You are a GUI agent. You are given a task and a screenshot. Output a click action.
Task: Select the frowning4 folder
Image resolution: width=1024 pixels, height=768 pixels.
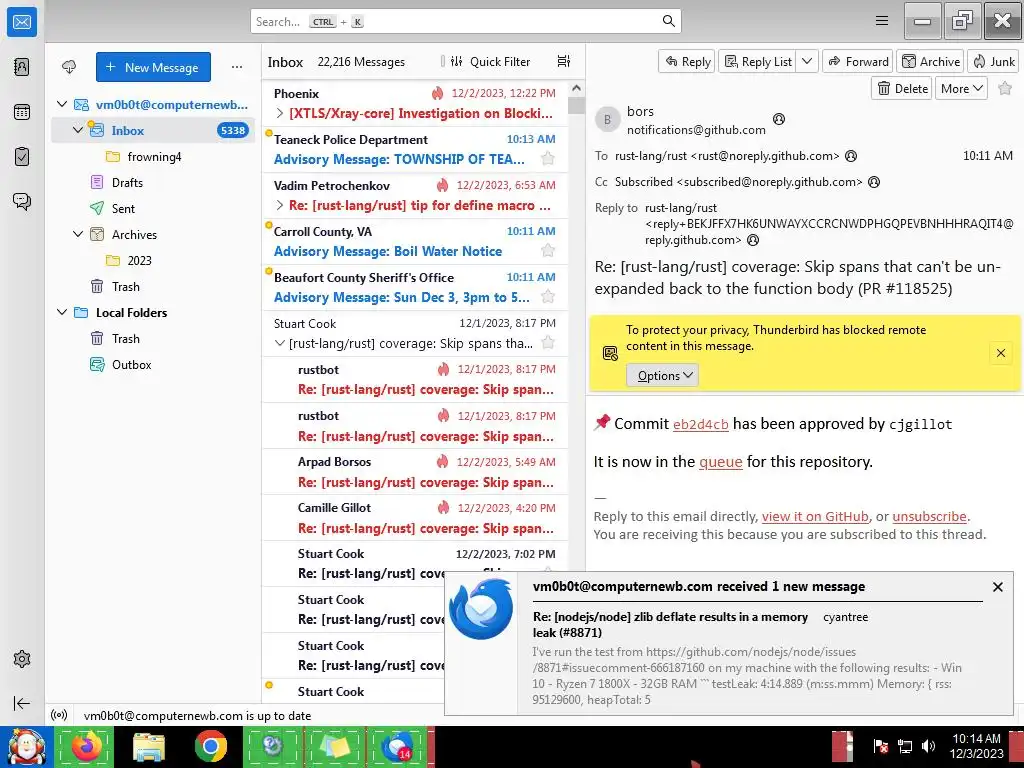153,156
